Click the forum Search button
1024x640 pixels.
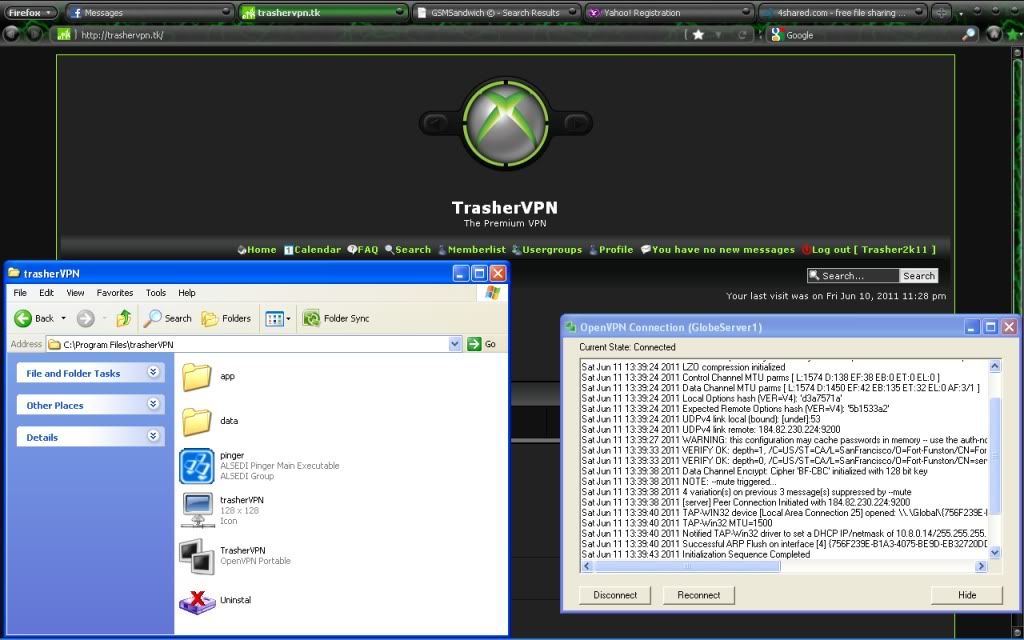[918, 276]
